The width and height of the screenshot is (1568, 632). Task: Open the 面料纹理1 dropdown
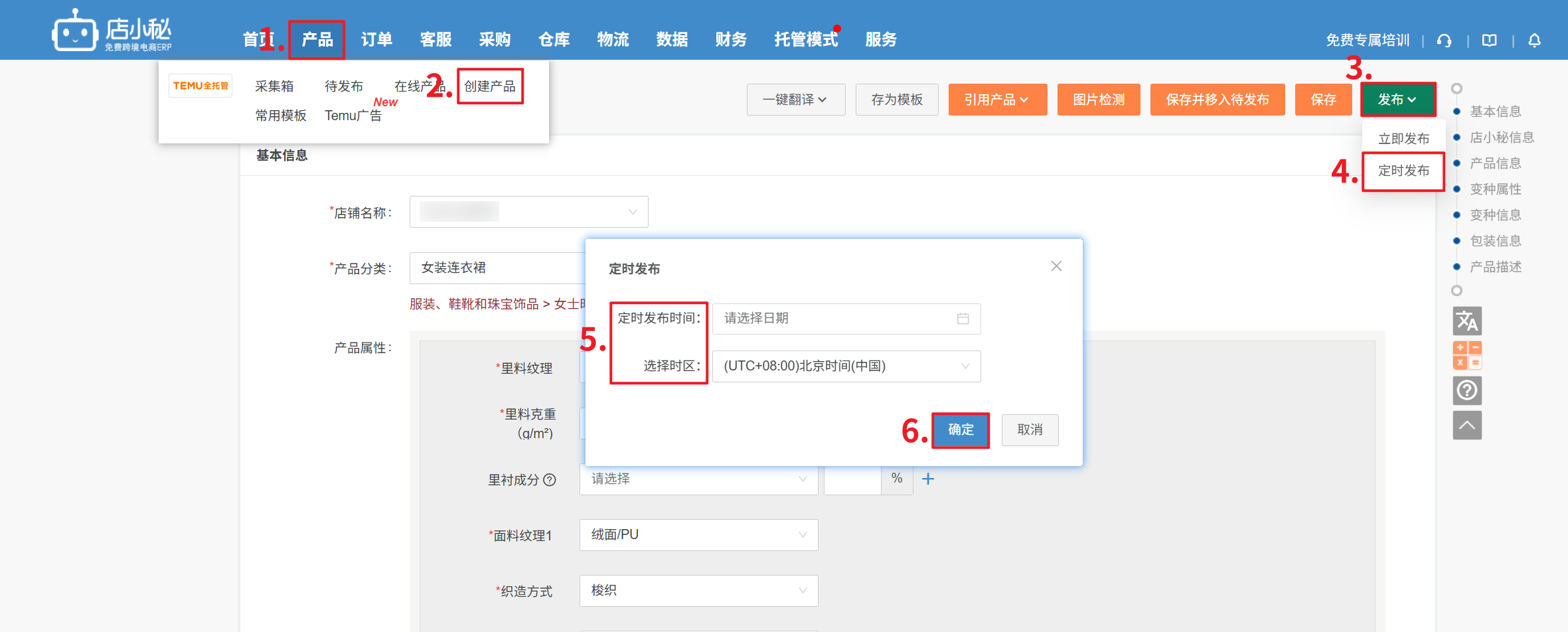pos(698,535)
